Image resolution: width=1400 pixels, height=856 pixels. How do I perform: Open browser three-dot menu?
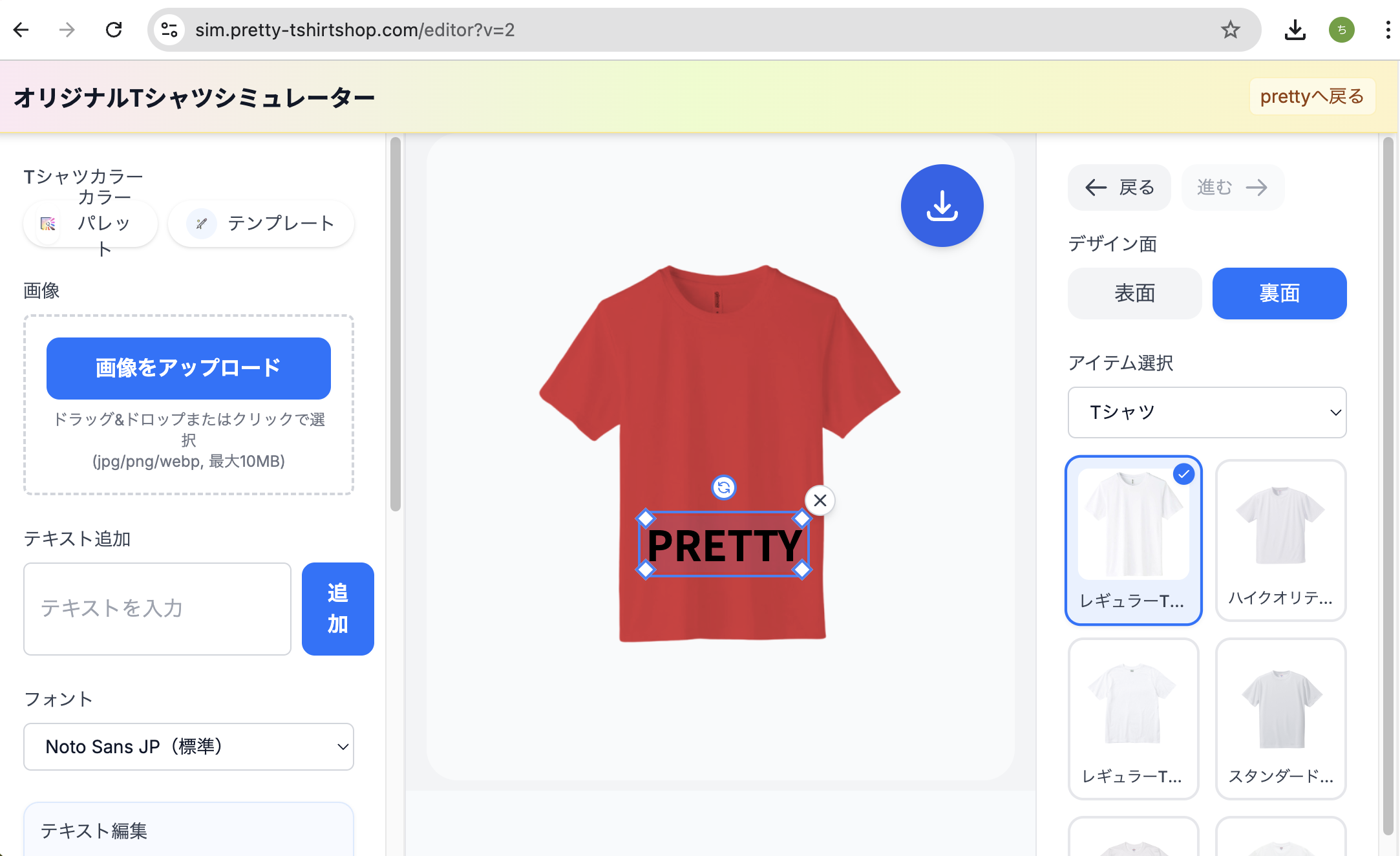pyautogui.click(x=1388, y=30)
